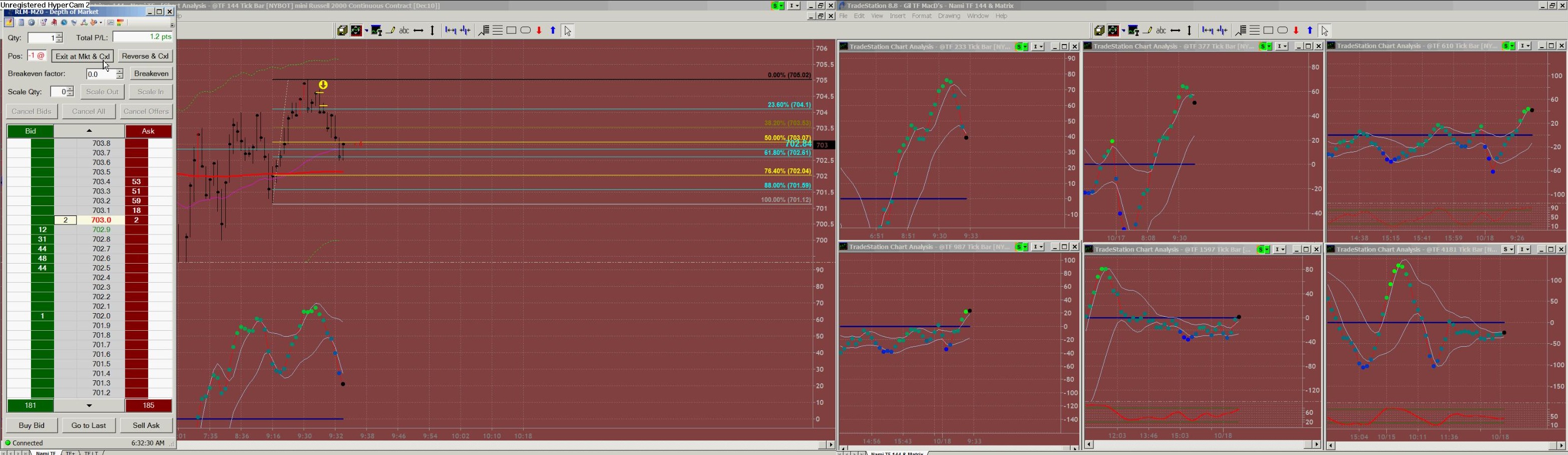Select the pointer tool in left chart toolbar

(x=568, y=31)
